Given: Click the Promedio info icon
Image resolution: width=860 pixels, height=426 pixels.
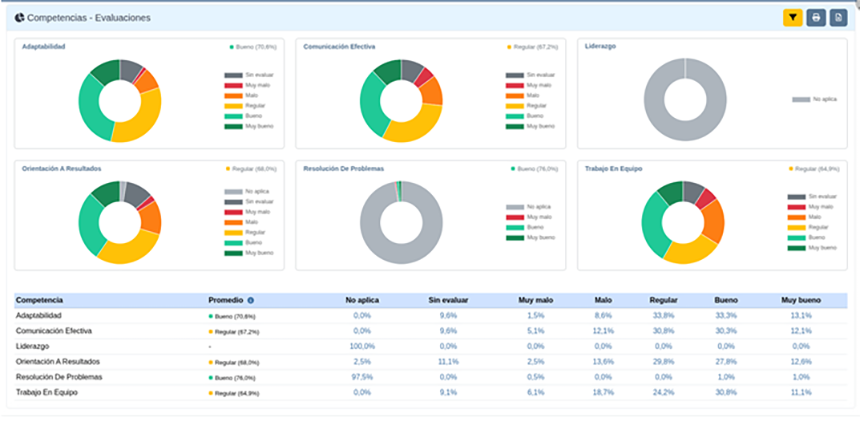Looking at the screenshot, I should (251, 300).
